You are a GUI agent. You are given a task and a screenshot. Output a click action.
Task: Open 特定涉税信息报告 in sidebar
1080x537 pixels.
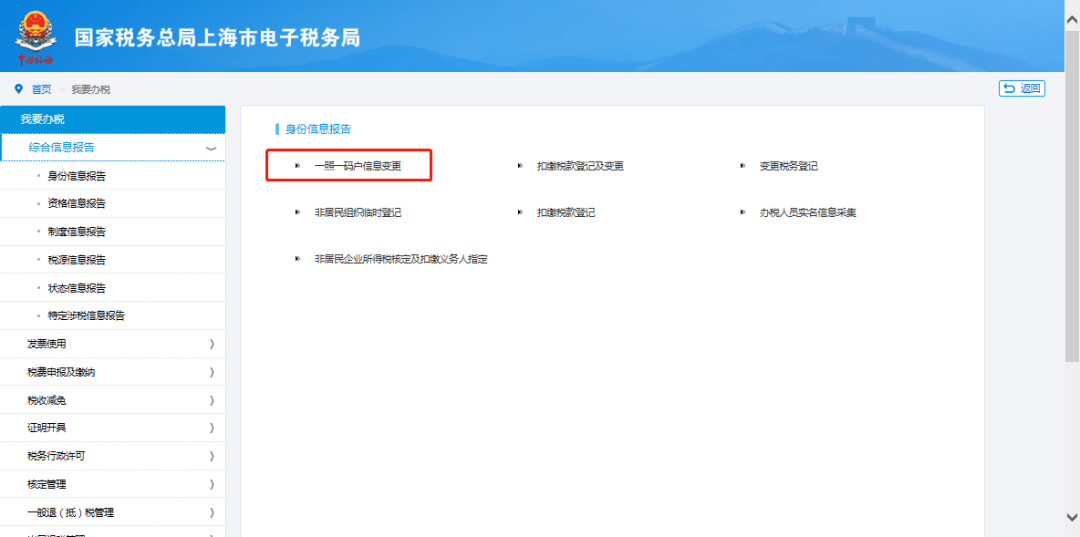click(86, 316)
